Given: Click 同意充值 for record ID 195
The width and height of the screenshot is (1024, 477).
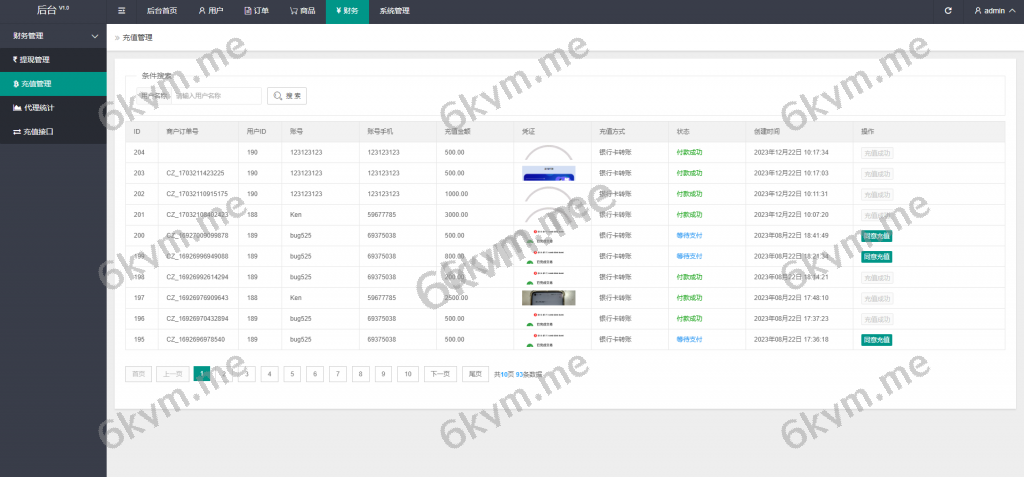Looking at the screenshot, I should click(x=876, y=340).
